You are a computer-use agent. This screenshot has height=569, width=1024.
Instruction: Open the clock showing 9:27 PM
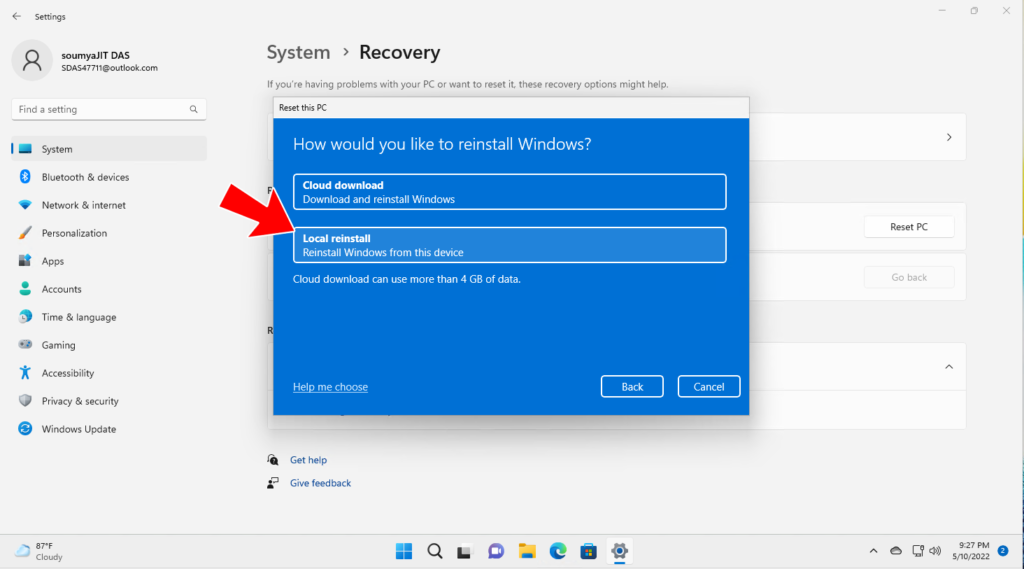click(970, 551)
